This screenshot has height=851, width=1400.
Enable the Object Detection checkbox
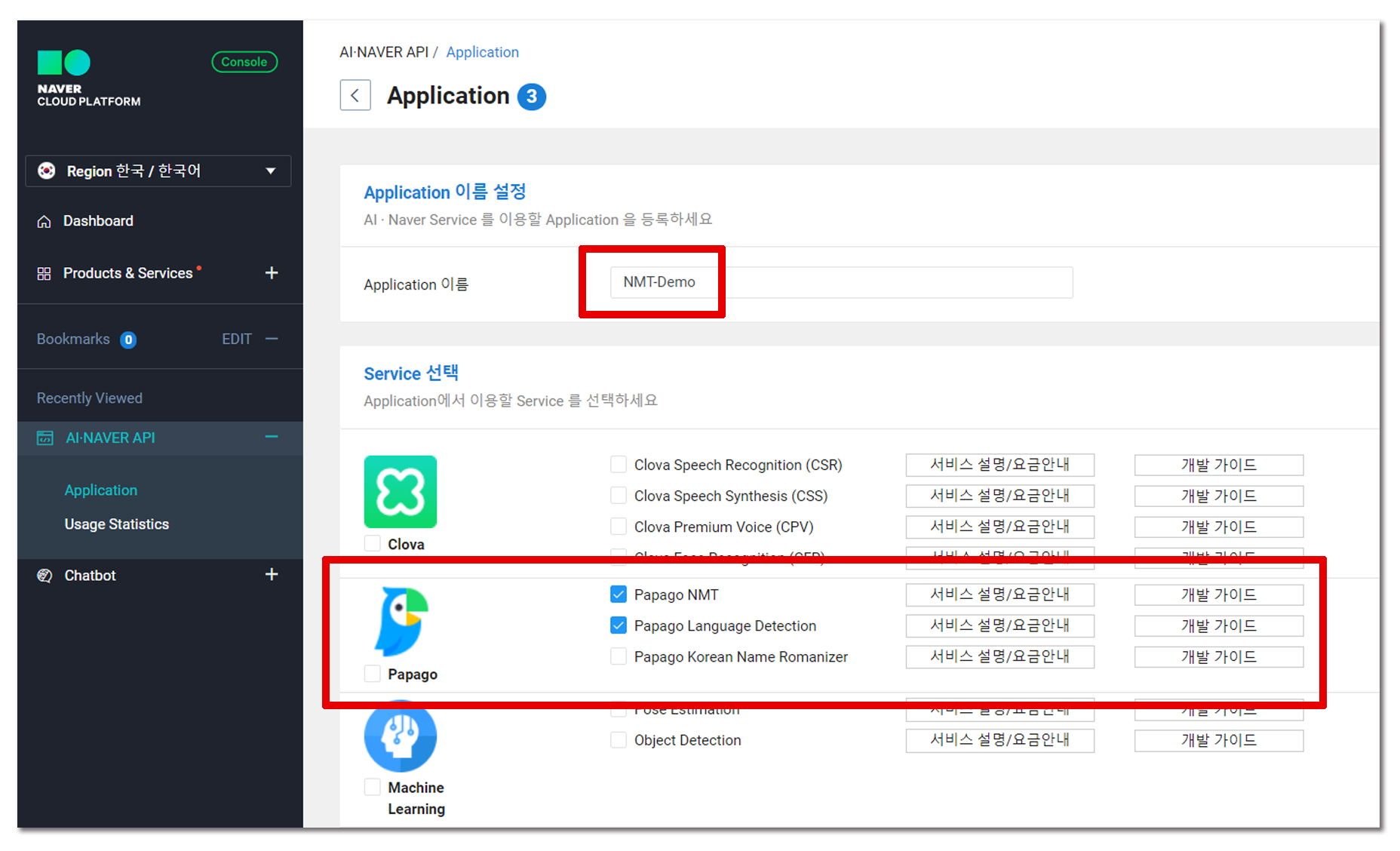click(x=619, y=740)
